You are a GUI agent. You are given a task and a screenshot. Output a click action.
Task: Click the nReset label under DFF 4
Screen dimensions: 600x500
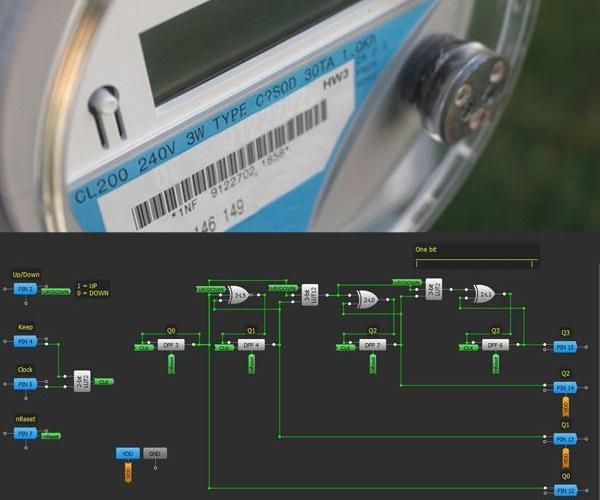[x=251, y=364]
